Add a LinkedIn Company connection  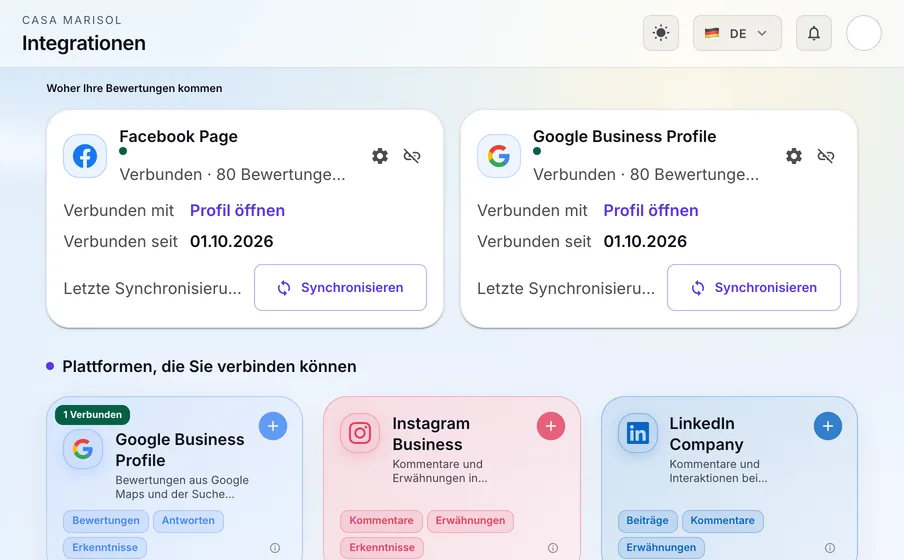[x=828, y=426]
